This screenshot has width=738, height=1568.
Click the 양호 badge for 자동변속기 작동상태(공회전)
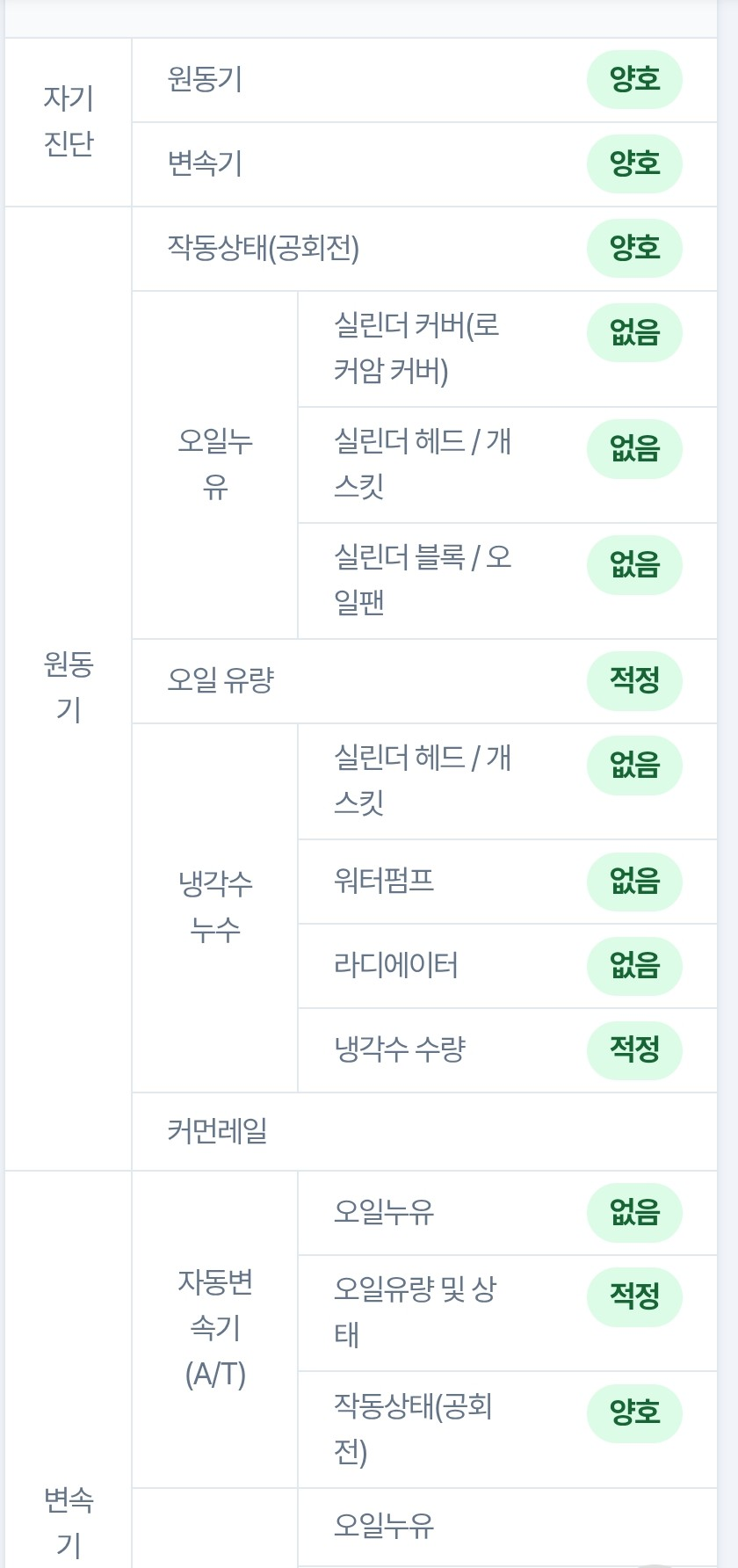(x=634, y=1412)
